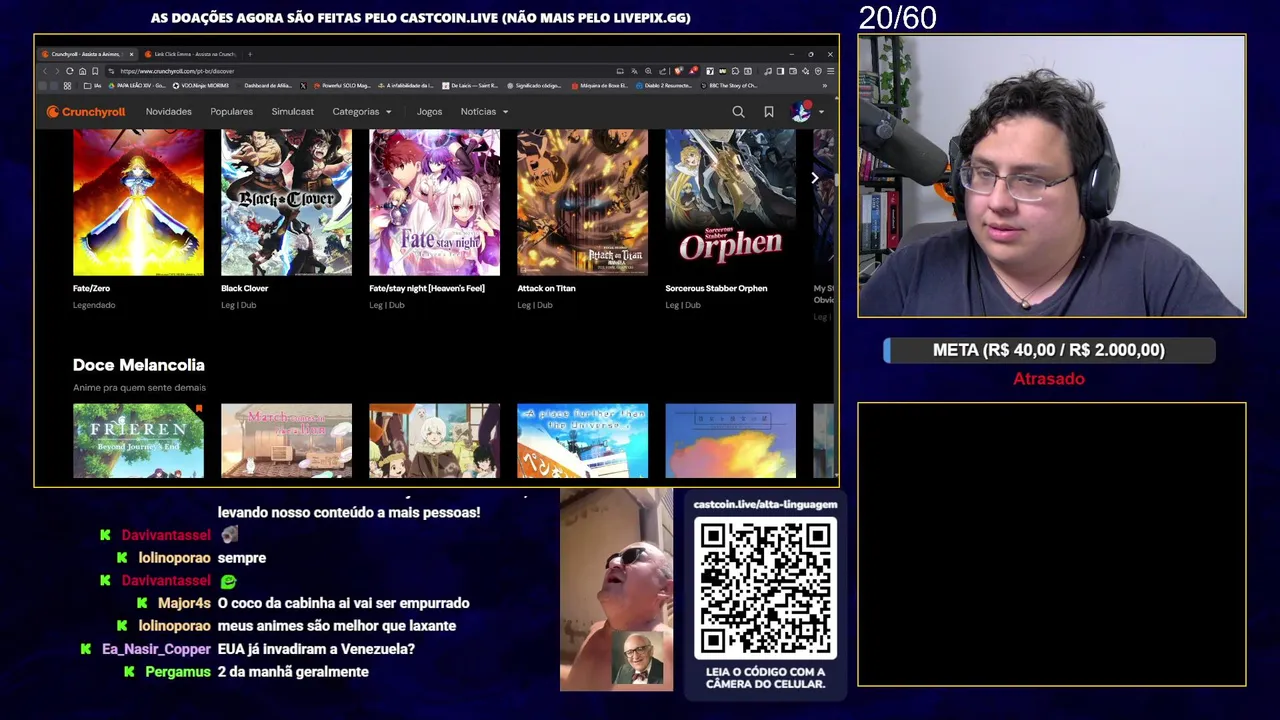Open the Populares menu item

(x=232, y=112)
